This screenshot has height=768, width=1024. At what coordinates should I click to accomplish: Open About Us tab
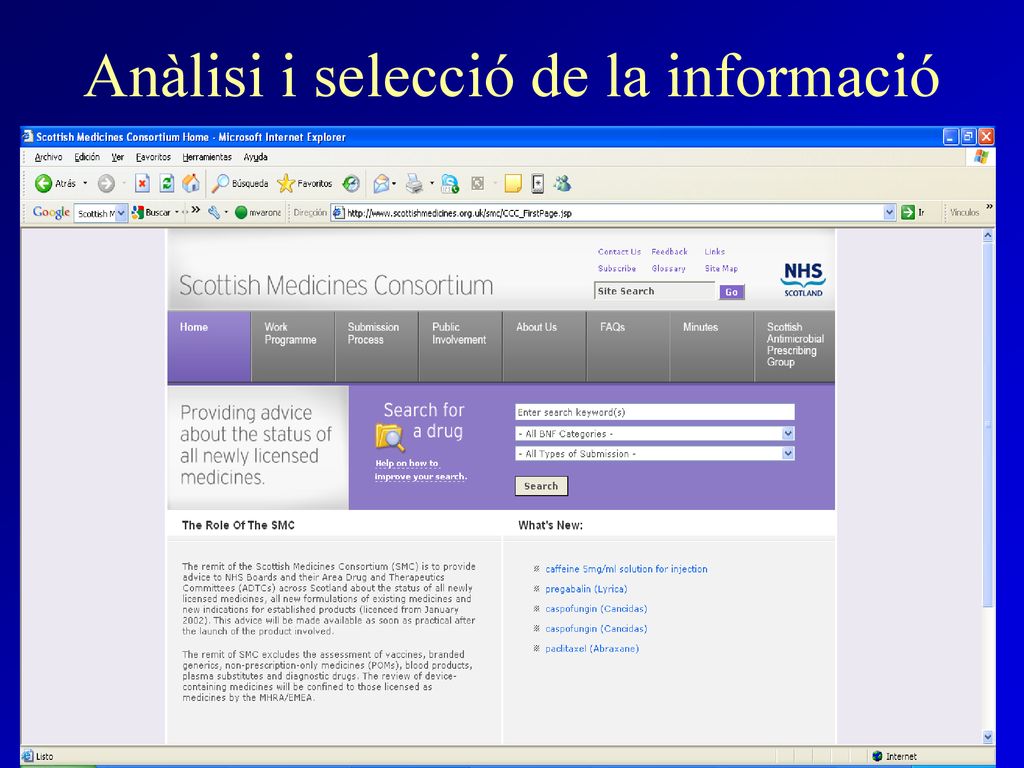pyautogui.click(x=545, y=346)
